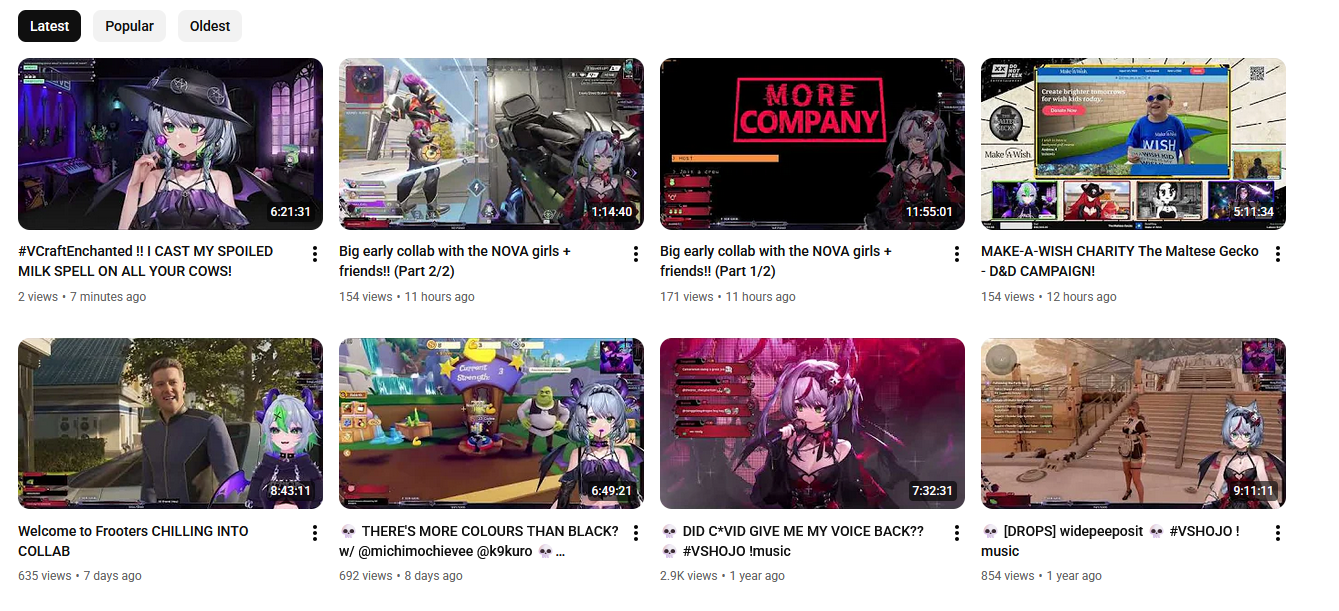Image resolution: width=1339 pixels, height=611 pixels.
Task: Switch to the Oldest sort chip
Action: pos(210,26)
